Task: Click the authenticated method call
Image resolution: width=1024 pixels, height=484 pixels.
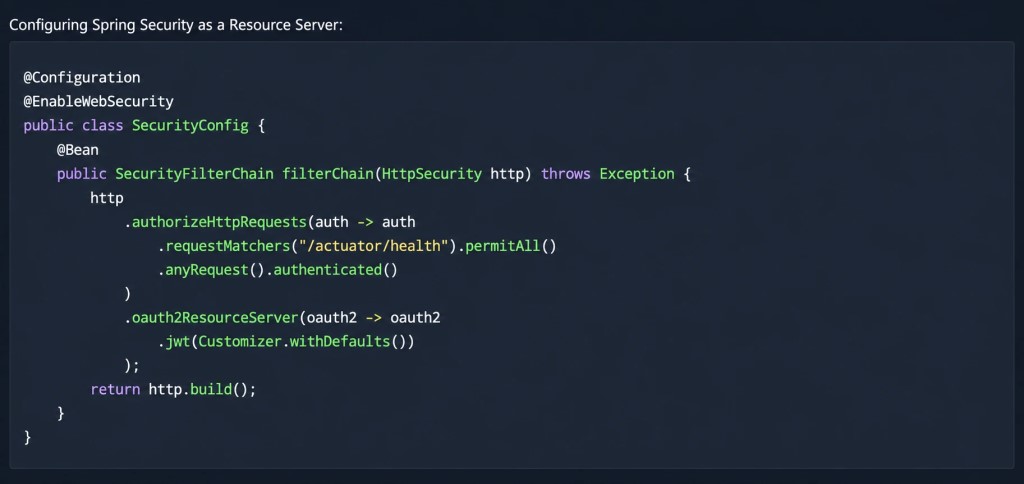Action: (x=328, y=270)
